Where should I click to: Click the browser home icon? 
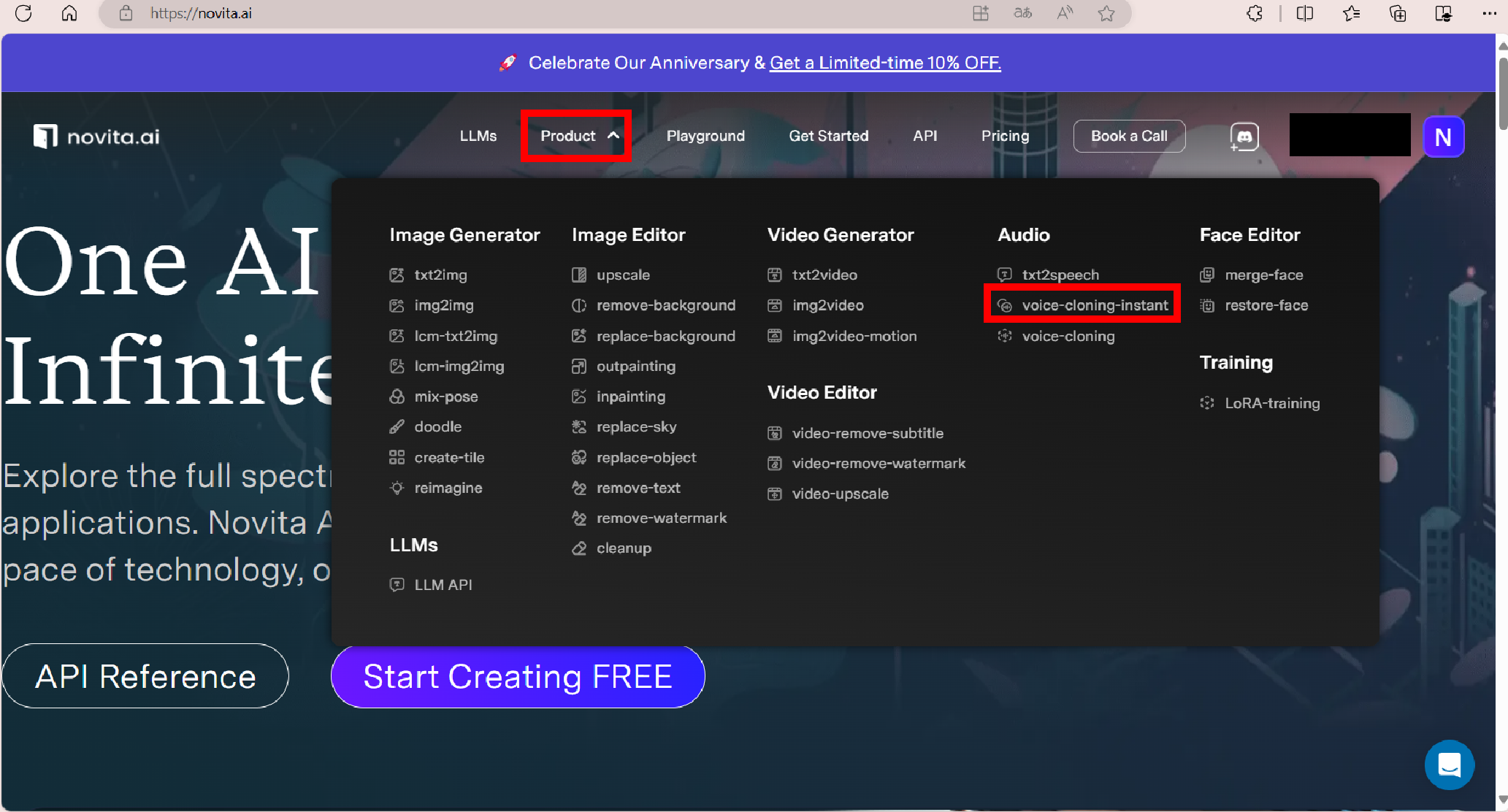(69, 13)
